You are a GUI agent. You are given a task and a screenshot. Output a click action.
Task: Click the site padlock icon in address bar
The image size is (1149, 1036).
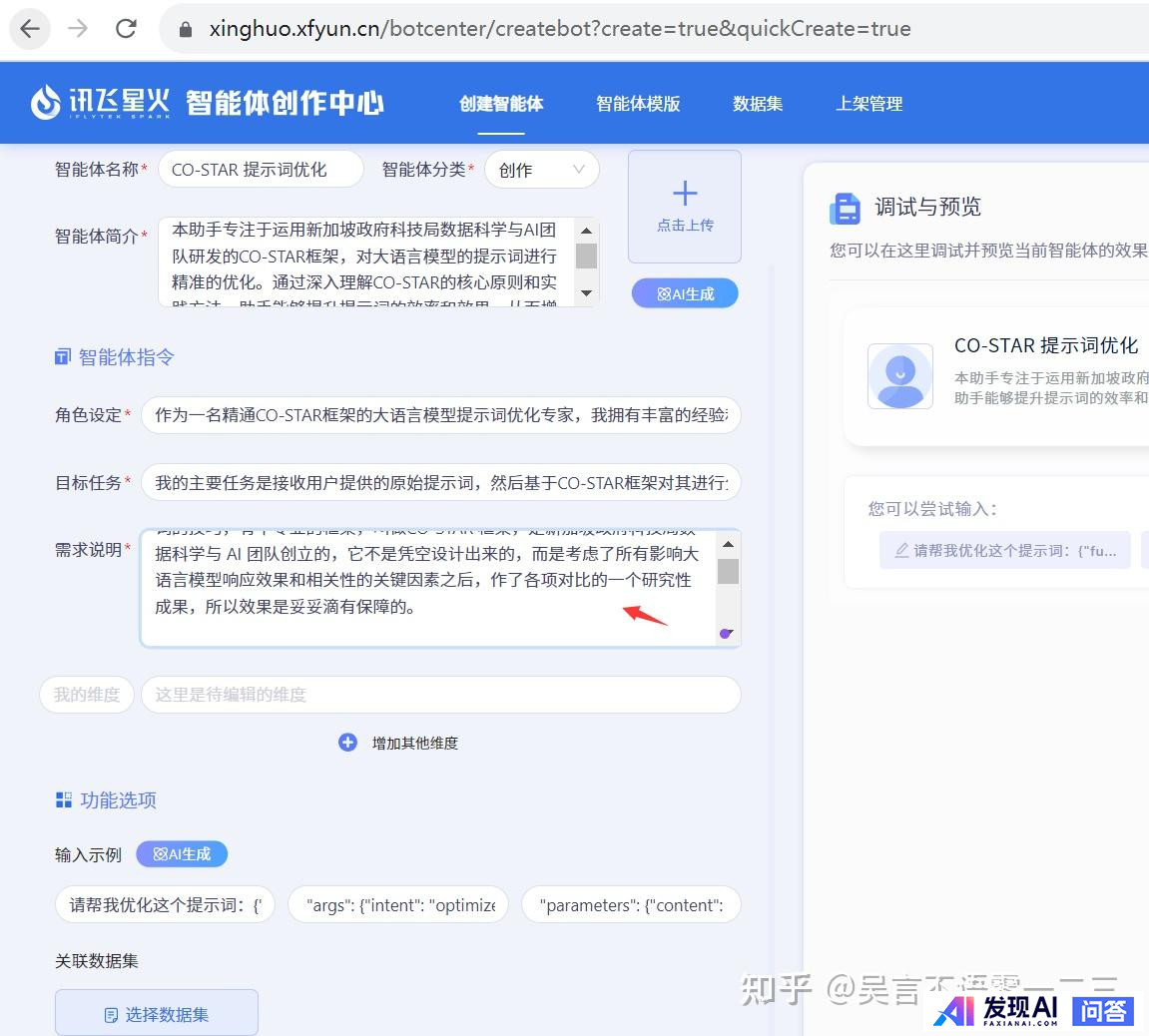[x=185, y=29]
